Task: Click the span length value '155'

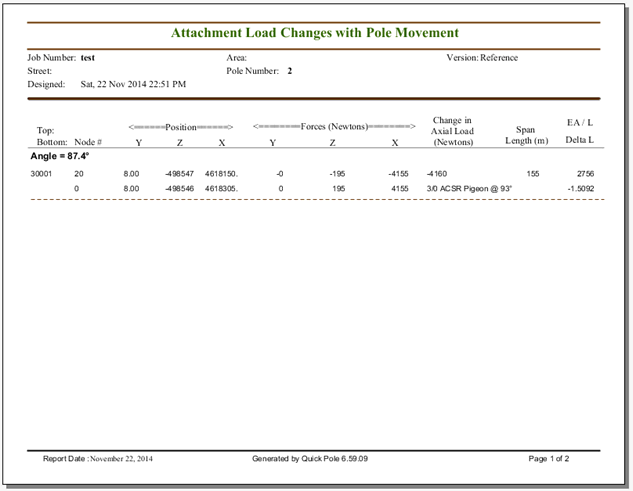Action: click(x=533, y=174)
